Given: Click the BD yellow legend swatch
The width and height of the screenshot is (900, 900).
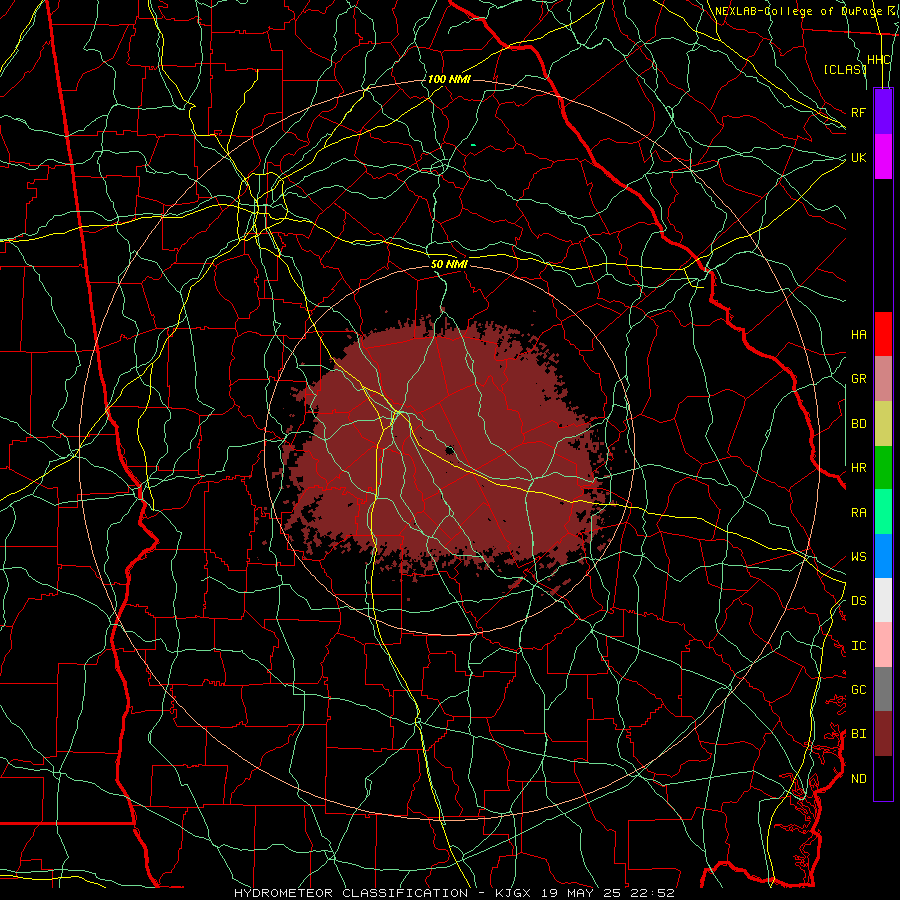Looking at the screenshot, I should (x=883, y=423).
